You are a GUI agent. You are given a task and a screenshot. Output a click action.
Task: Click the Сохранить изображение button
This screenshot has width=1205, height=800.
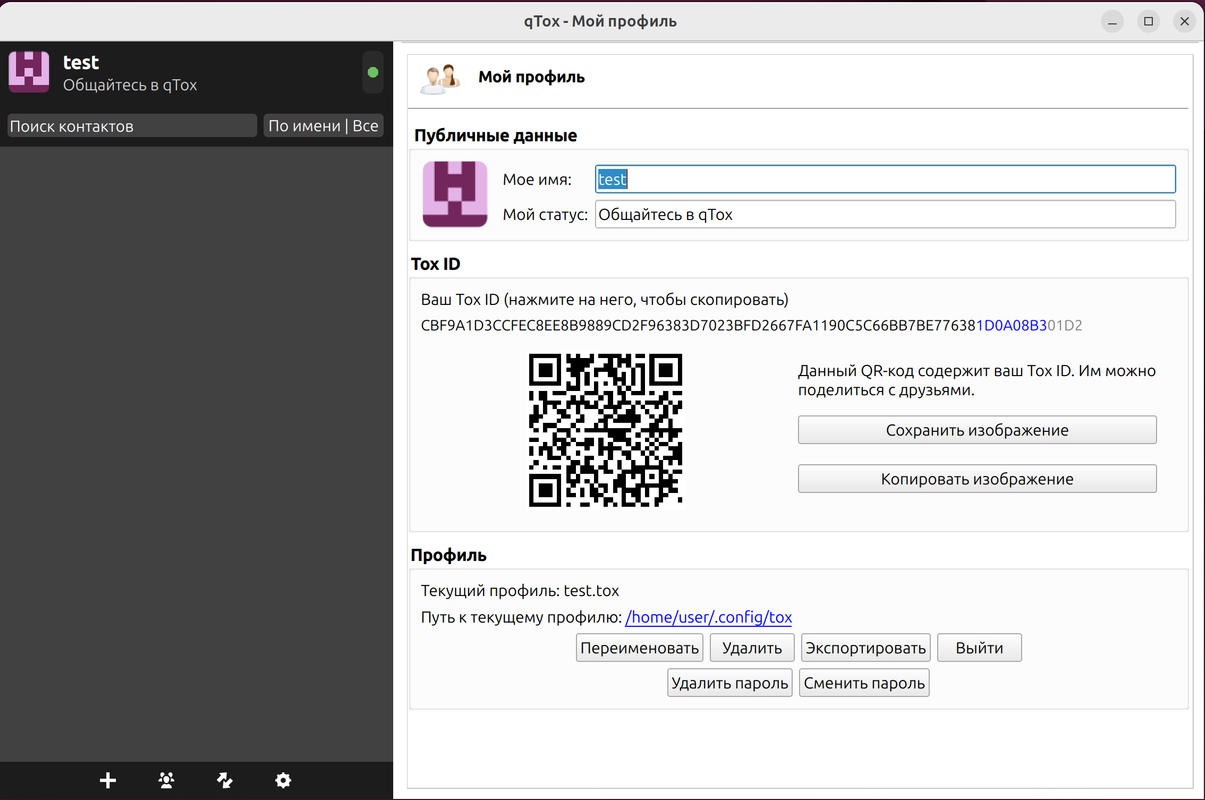977,430
